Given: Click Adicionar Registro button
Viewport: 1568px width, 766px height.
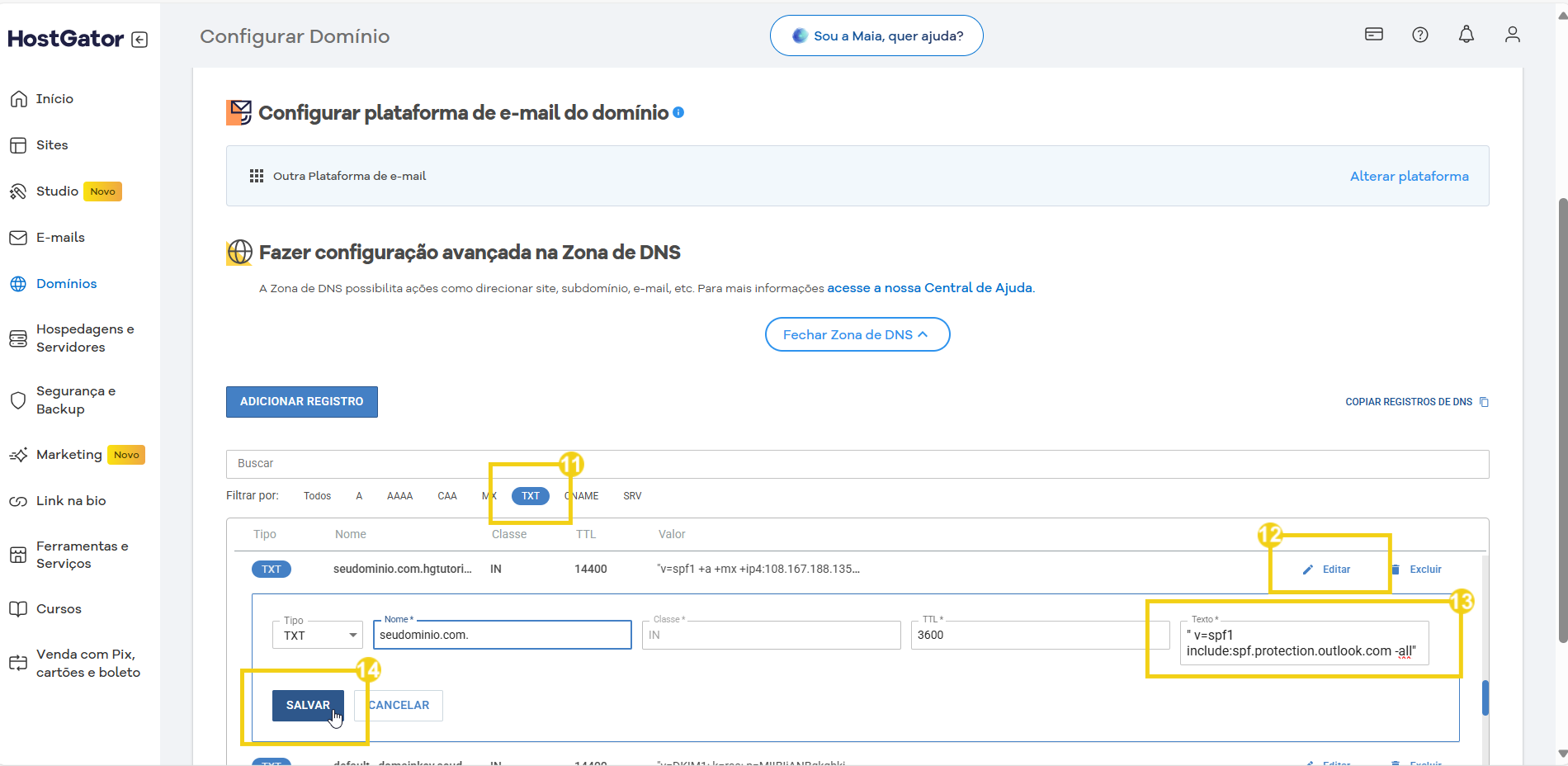Looking at the screenshot, I should click(302, 402).
